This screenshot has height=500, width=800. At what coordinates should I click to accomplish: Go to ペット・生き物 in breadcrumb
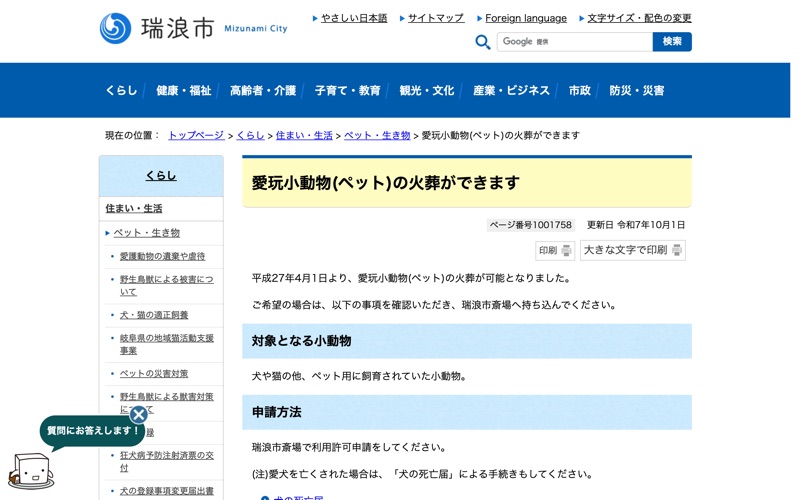(x=377, y=135)
